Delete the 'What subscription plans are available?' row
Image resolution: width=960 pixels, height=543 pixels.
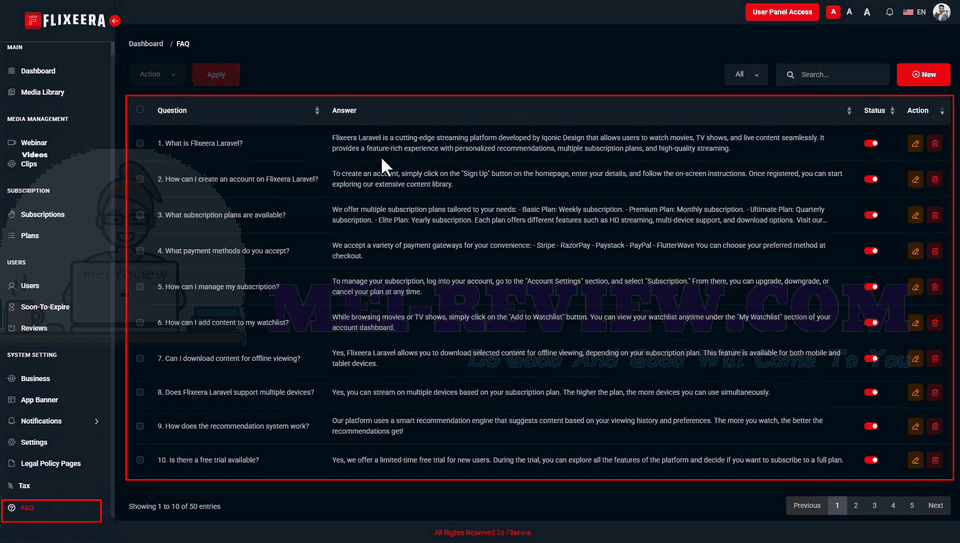(935, 215)
